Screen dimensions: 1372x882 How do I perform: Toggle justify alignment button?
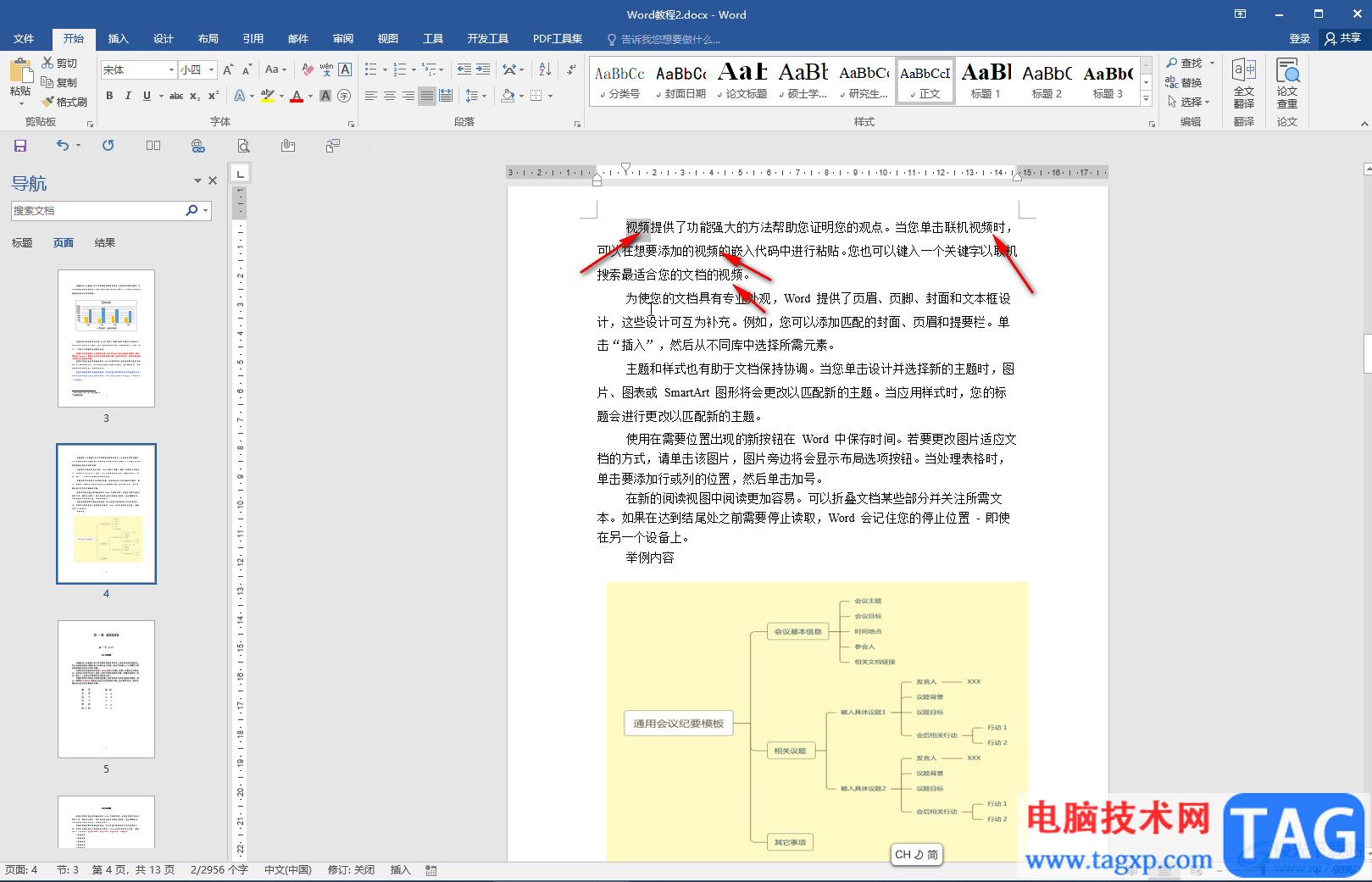tap(427, 96)
